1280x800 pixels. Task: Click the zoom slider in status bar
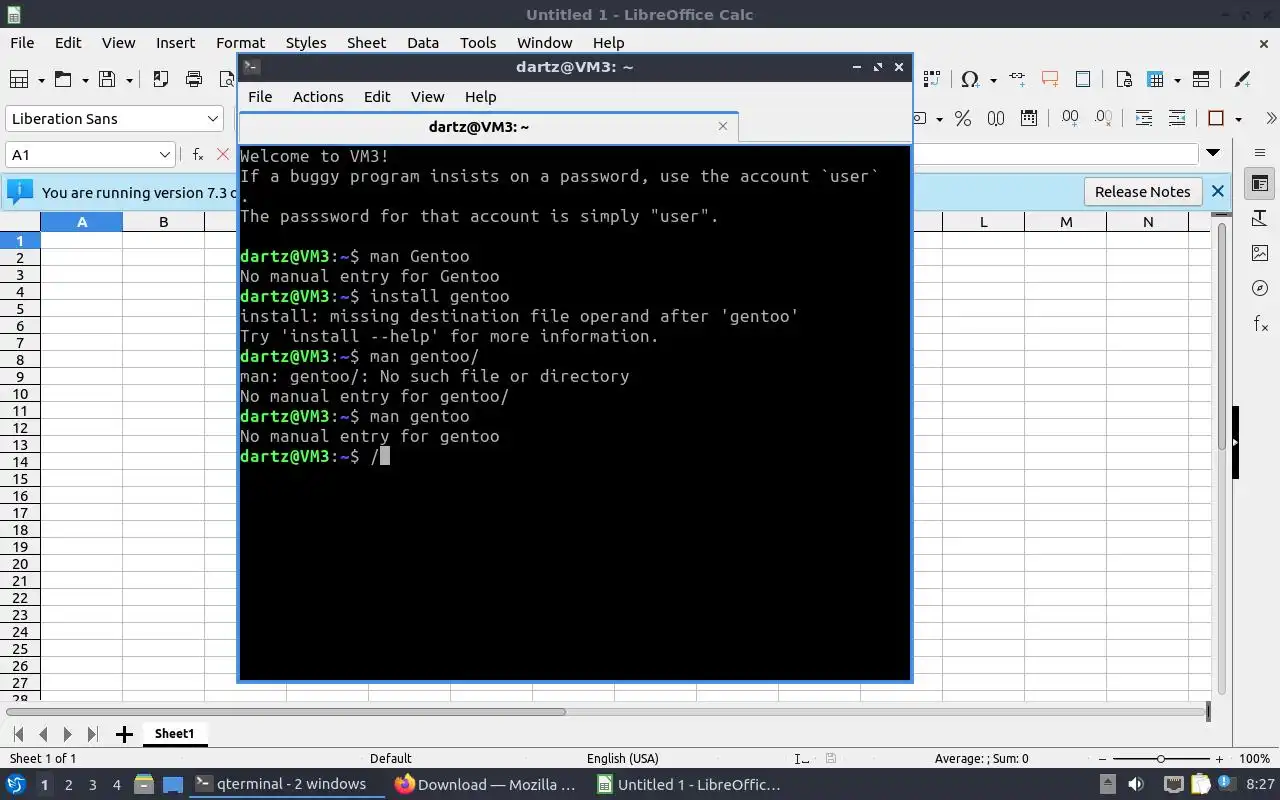pyautogui.click(x=1160, y=759)
